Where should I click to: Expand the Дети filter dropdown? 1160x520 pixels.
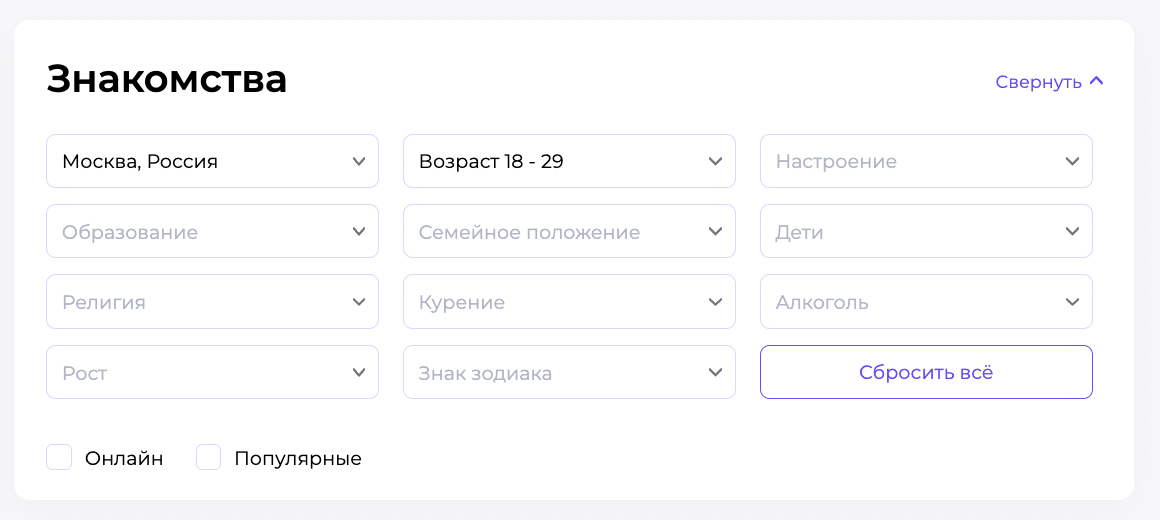click(x=926, y=232)
